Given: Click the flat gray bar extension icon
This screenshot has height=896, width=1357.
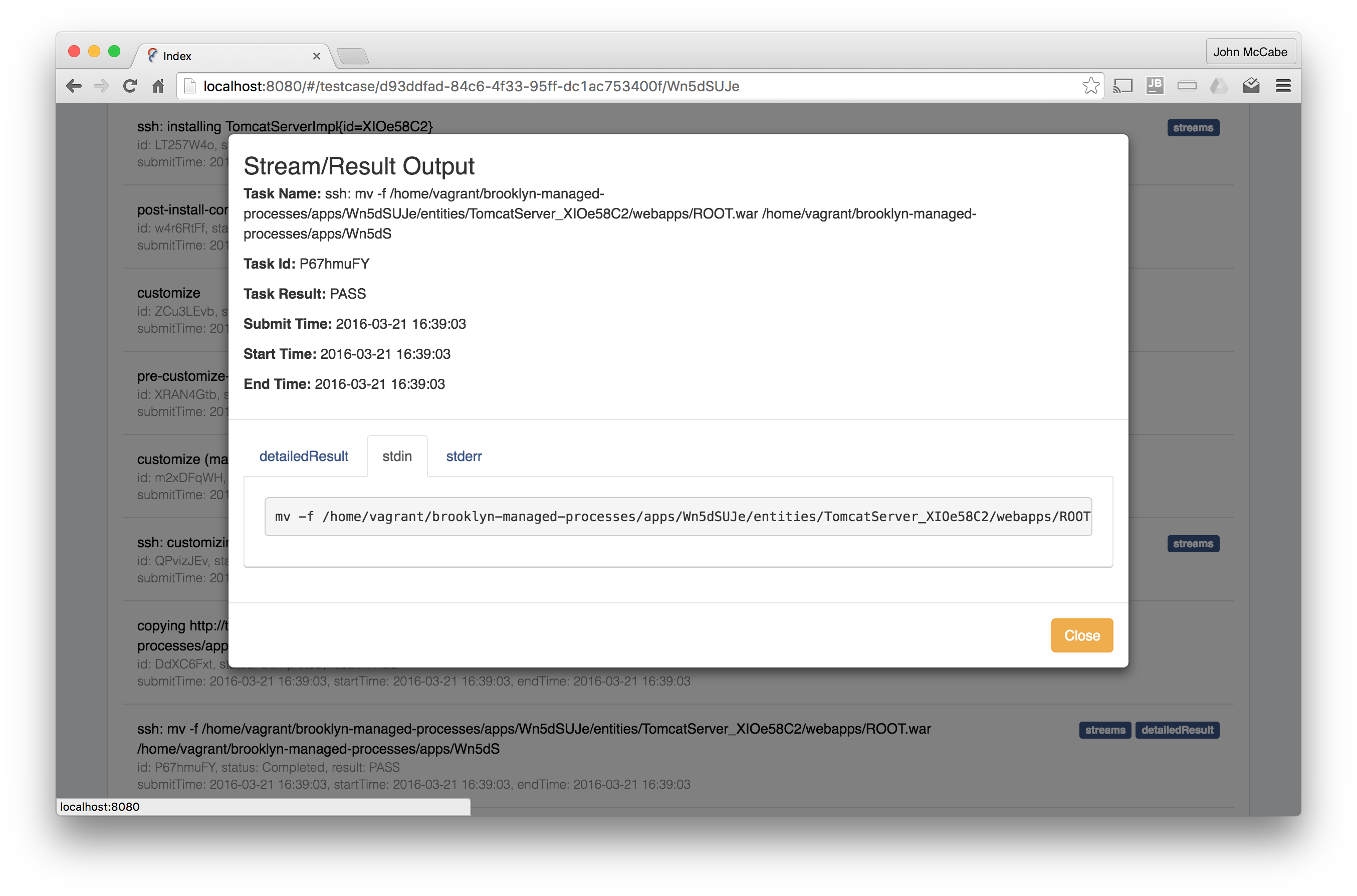Looking at the screenshot, I should [1187, 86].
